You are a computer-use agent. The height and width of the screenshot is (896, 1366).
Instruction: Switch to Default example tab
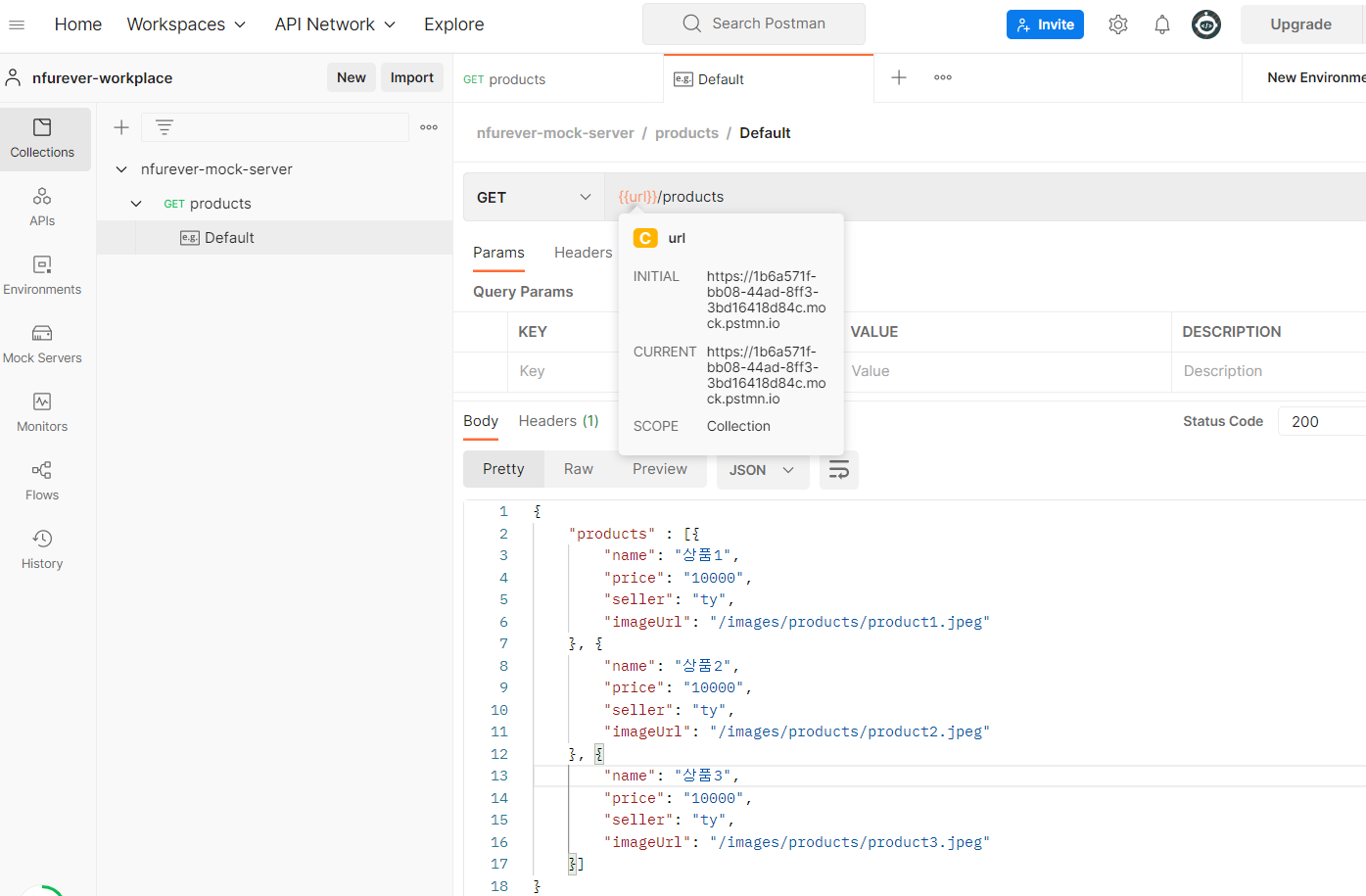769,79
